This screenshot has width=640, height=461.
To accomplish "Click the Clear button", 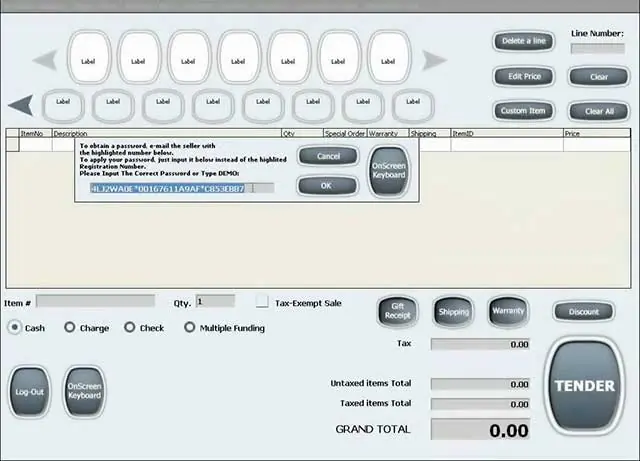I will pos(598,77).
